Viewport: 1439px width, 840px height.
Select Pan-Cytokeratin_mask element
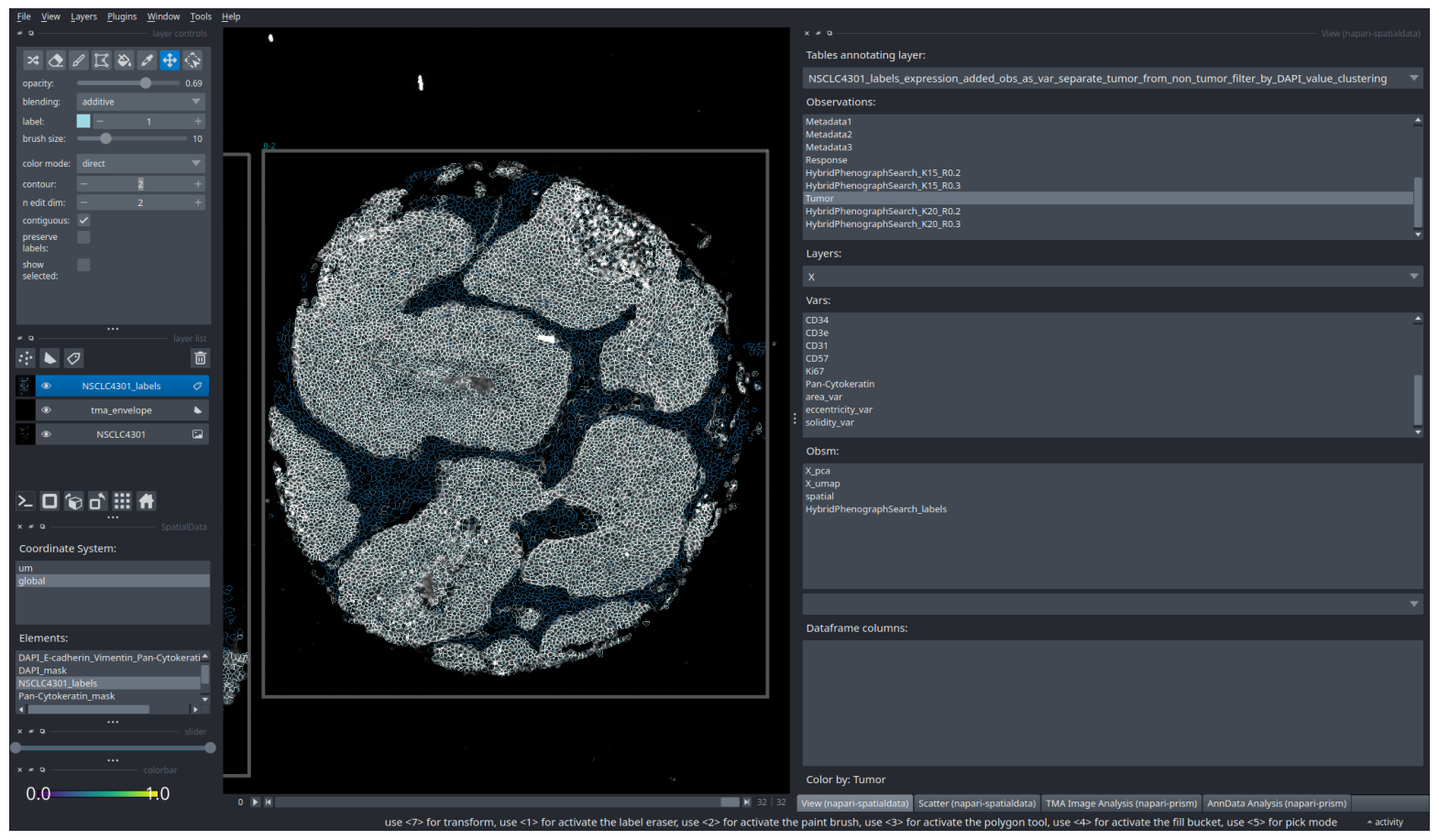pos(108,696)
